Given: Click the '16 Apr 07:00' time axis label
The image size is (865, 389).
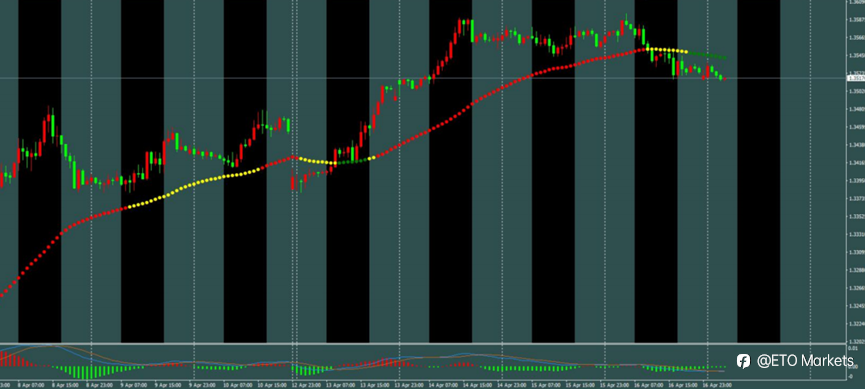Looking at the screenshot, I should (x=649, y=385).
